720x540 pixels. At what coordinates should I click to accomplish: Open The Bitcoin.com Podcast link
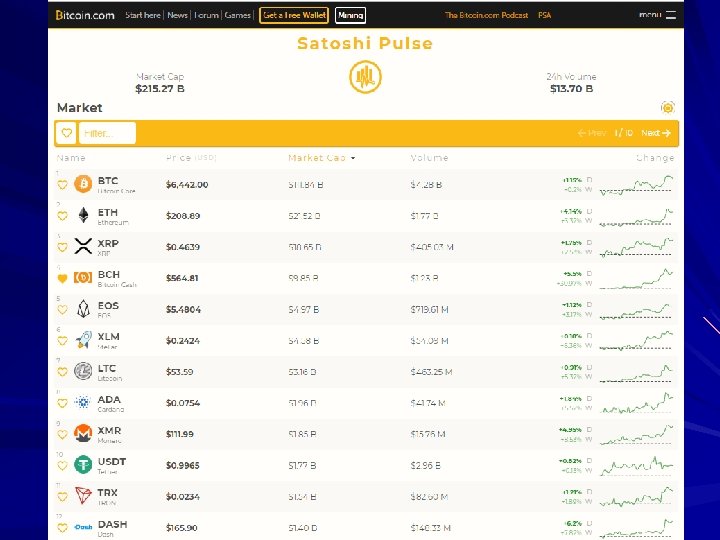coord(486,15)
